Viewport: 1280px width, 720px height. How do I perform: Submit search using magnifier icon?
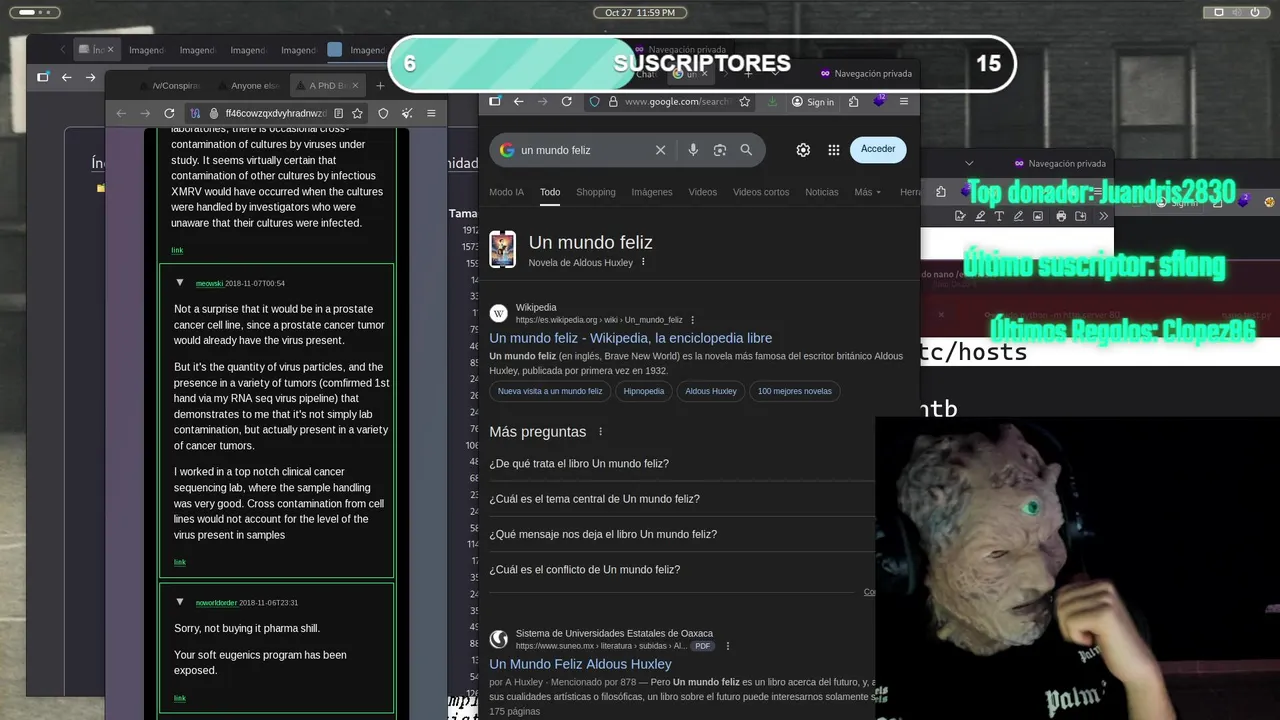(746, 150)
